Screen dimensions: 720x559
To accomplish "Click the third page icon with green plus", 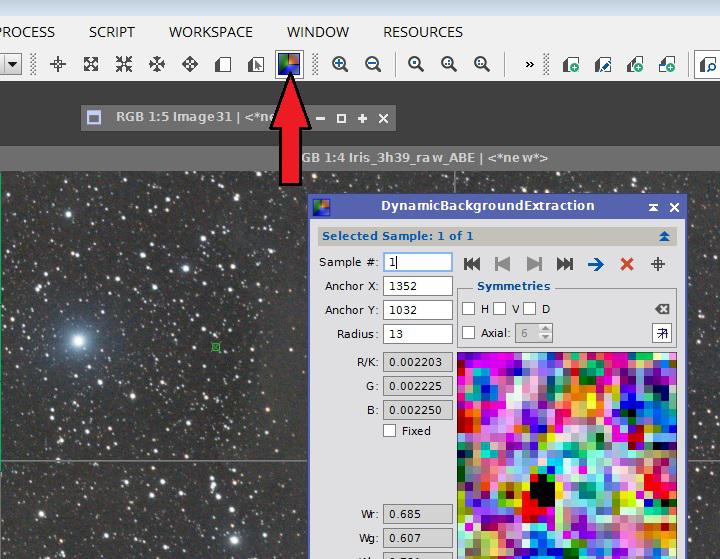I will click(x=635, y=64).
